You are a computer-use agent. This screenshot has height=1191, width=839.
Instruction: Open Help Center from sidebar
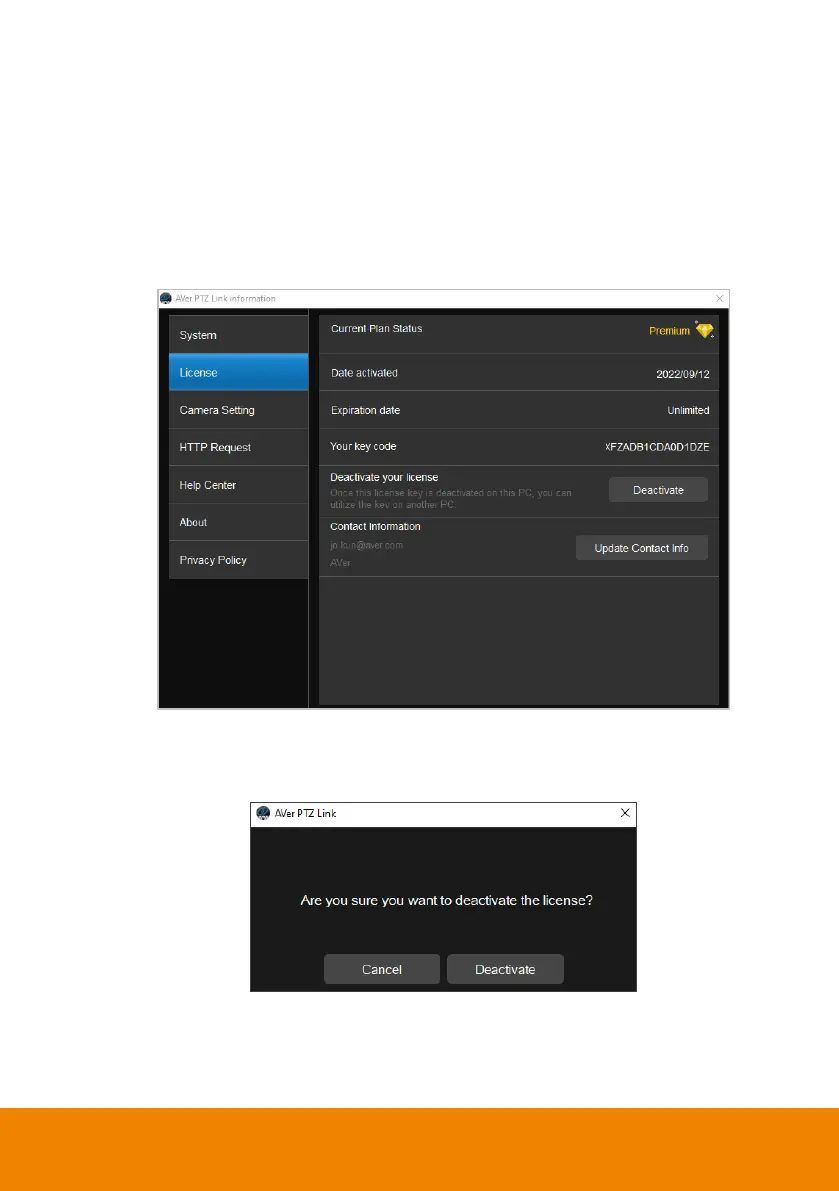click(238, 485)
